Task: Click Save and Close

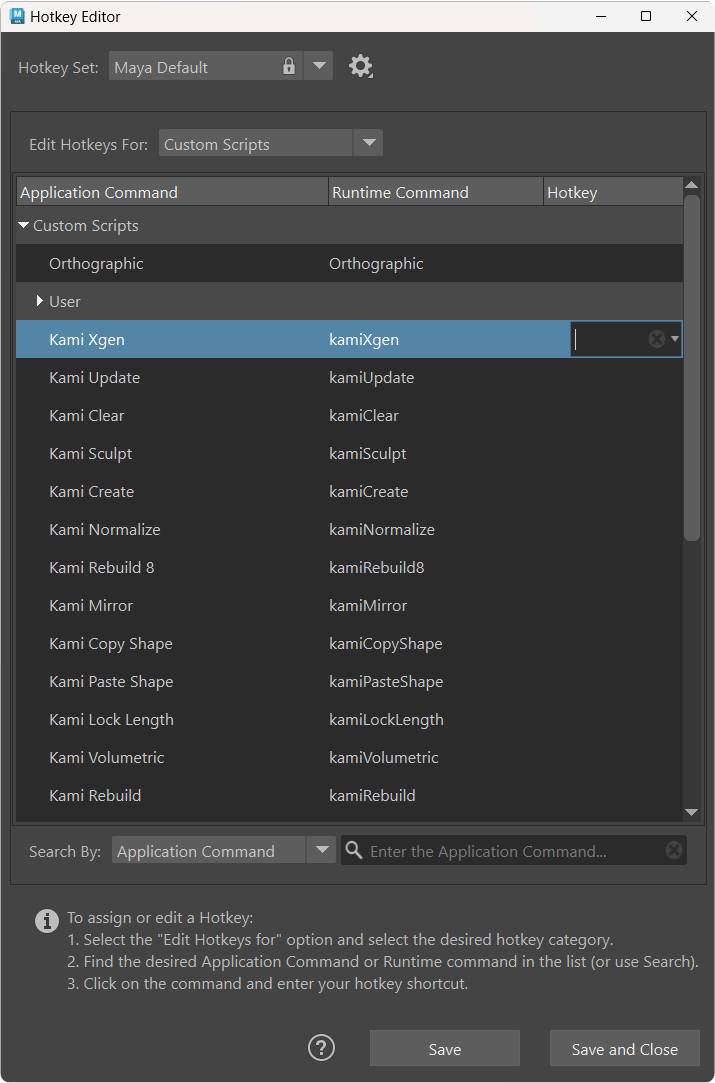Action: point(625,1048)
